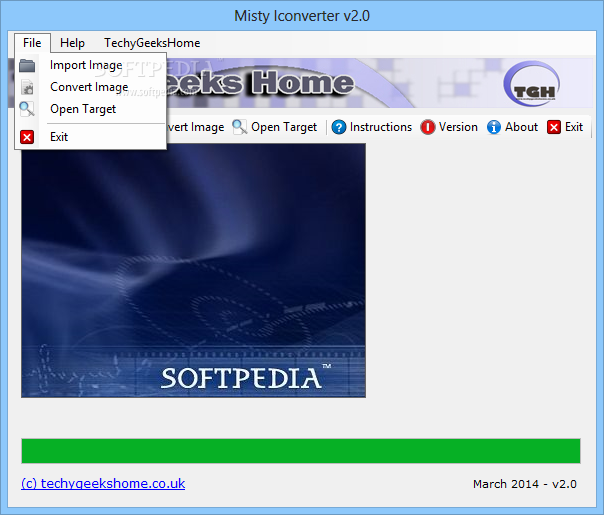Open the File menu

[x=32, y=43]
